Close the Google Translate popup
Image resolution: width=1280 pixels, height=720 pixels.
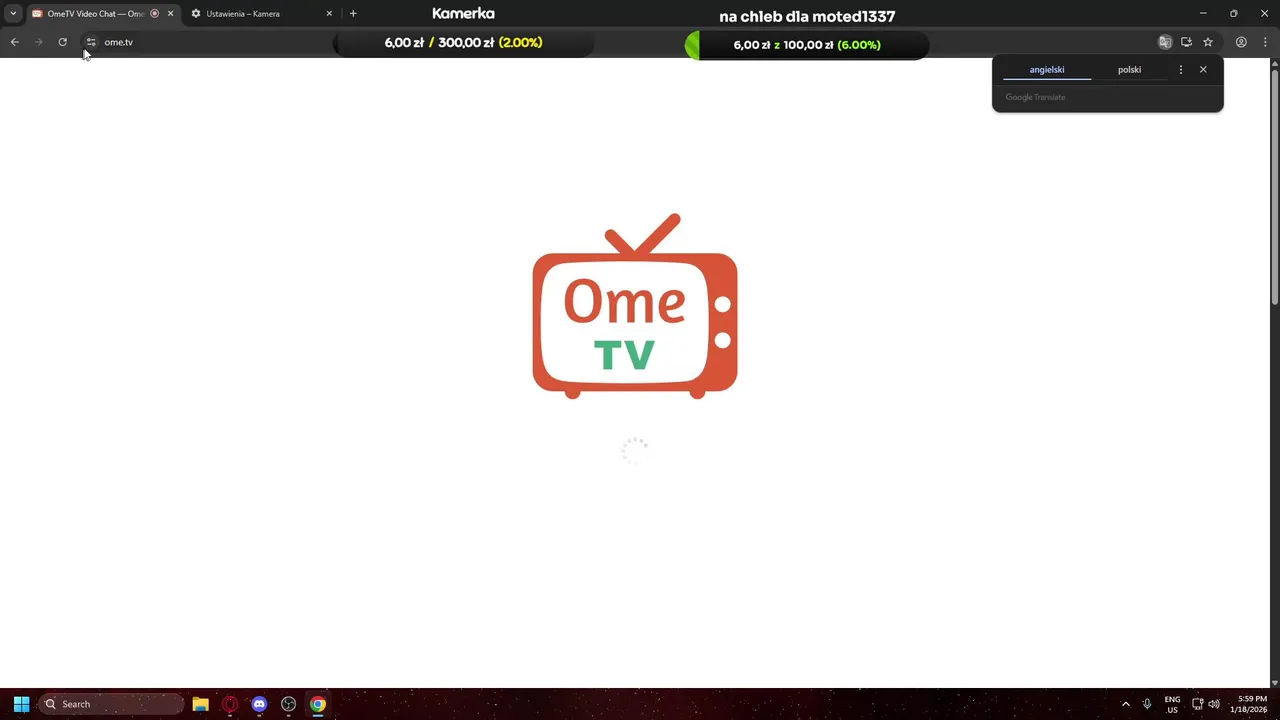coord(1203,70)
